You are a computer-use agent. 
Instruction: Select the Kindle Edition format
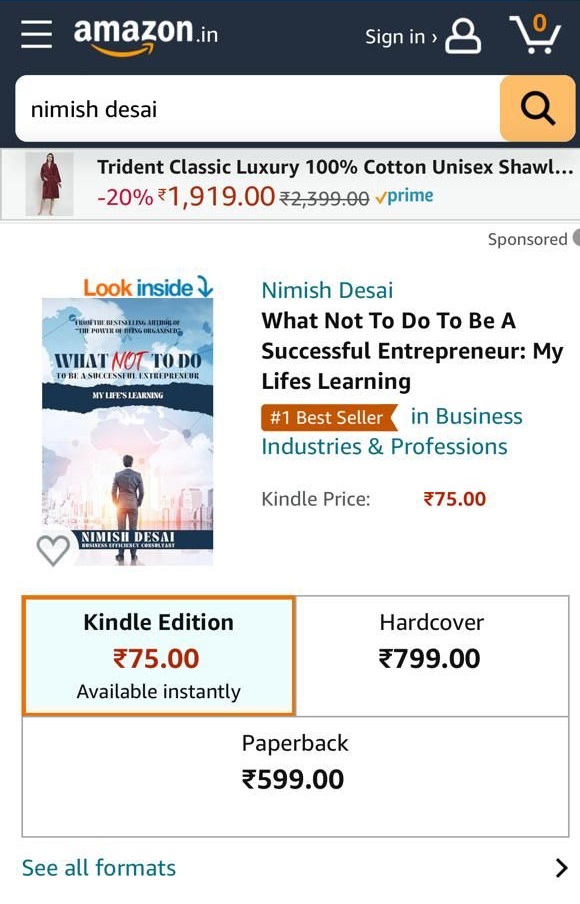[159, 656]
